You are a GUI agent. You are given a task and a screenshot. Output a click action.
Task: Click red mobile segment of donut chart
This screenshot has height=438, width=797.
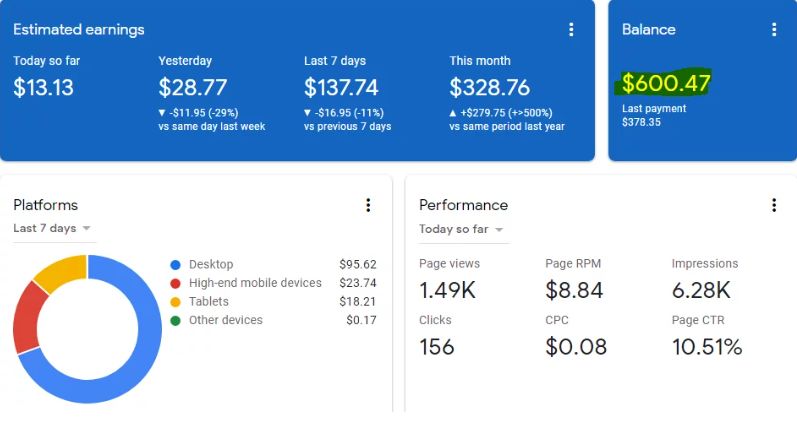(x=27, y=318)
